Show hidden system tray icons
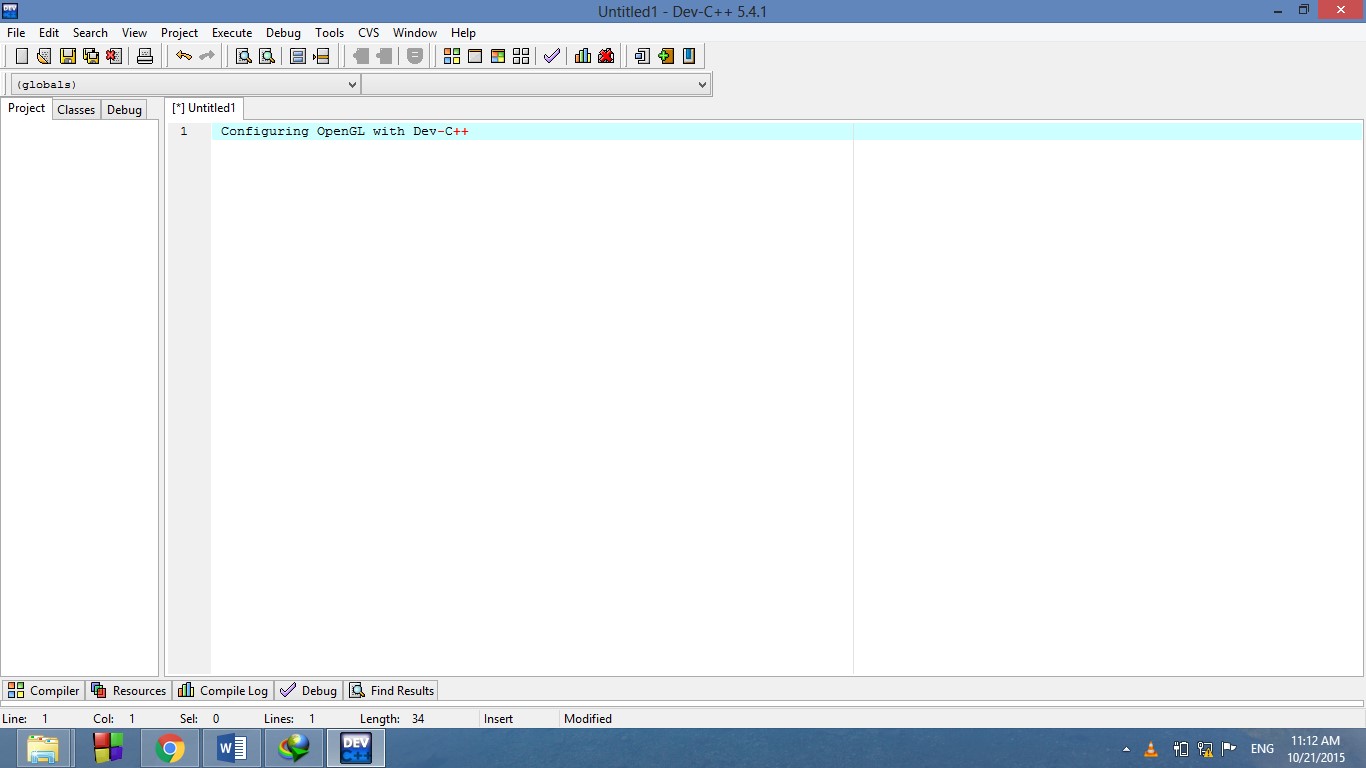Viewport: 1366px width, 768px height. point(1127,749)
